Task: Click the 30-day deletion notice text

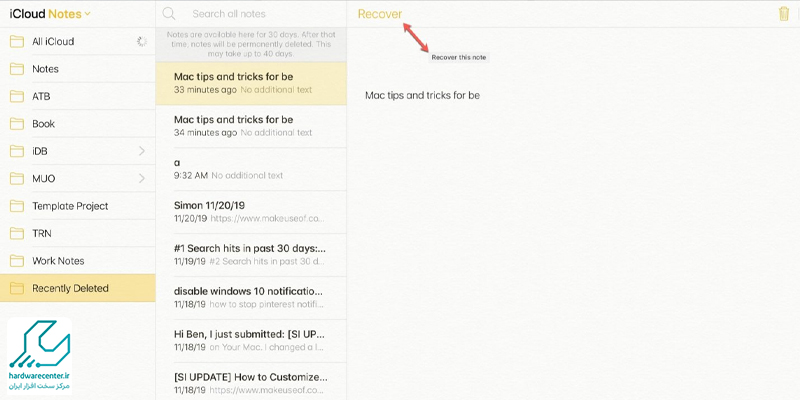Action: (251, 44)
